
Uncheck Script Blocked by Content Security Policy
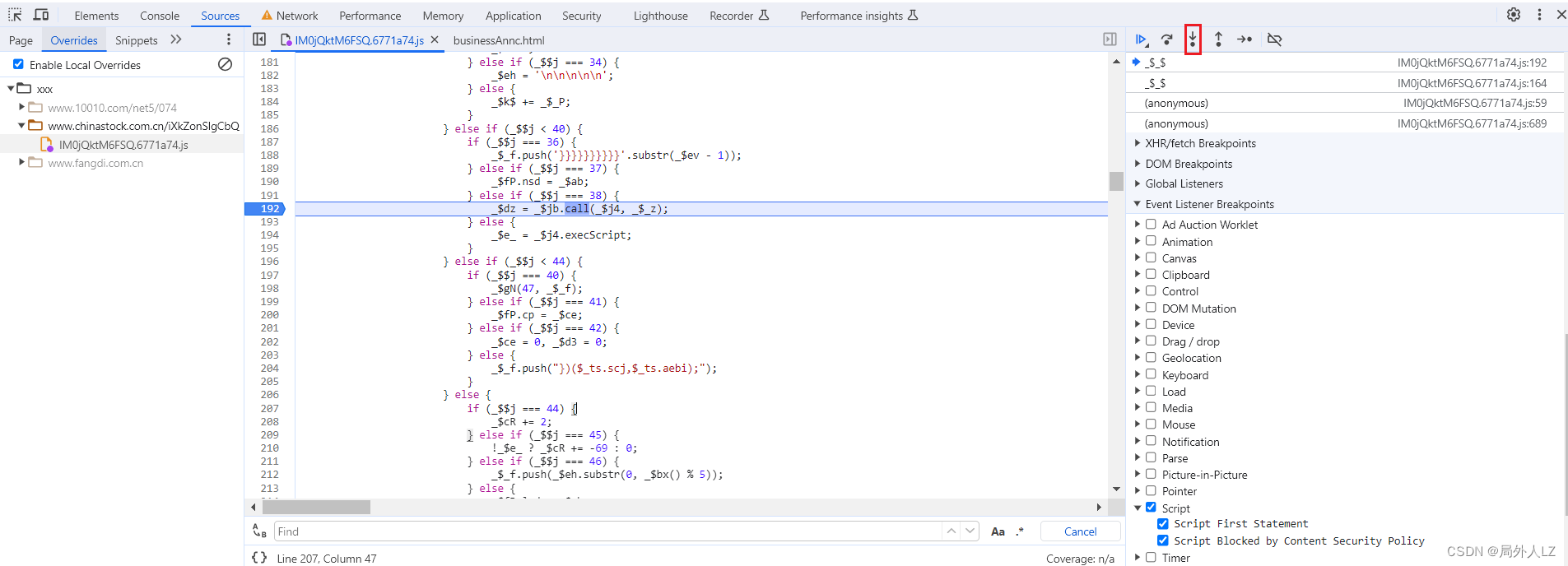(x=1163, y=540)
